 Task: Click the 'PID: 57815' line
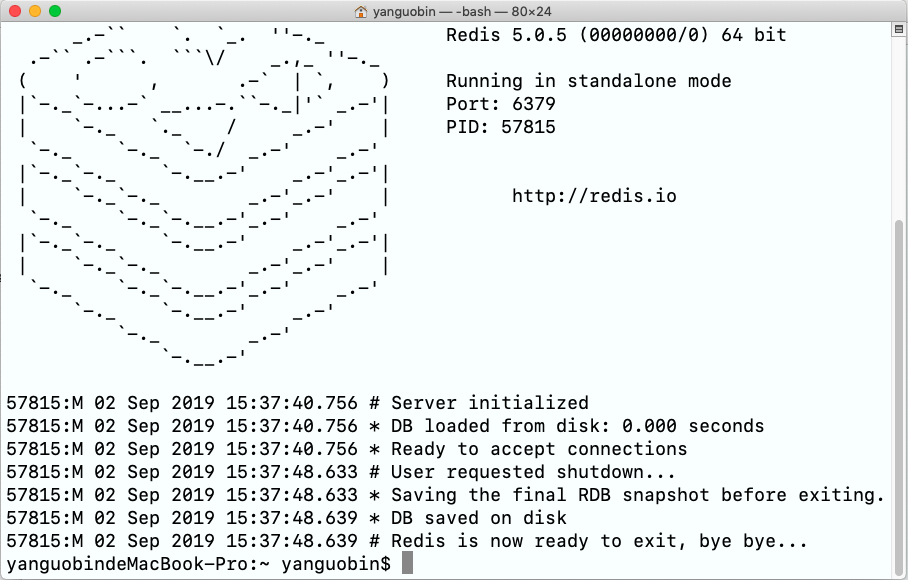click(500, 127)
